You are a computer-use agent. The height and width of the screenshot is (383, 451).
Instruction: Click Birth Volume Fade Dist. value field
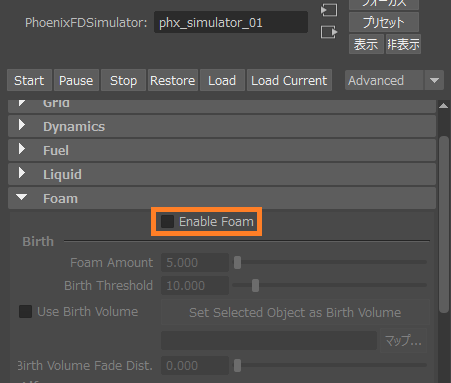(x=195, y=366)
